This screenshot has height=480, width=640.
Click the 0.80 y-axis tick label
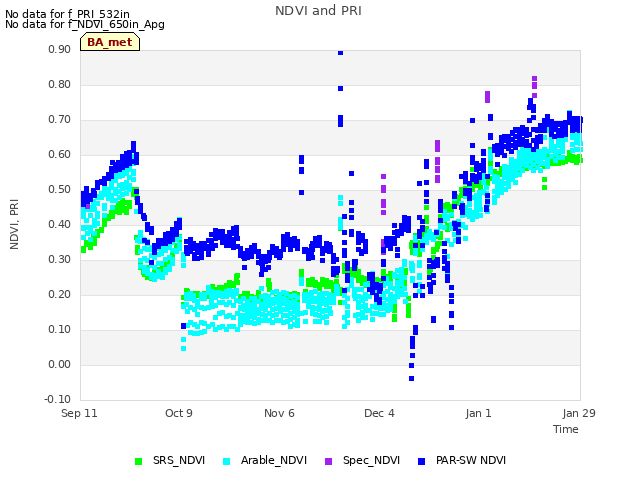point(60,84)
